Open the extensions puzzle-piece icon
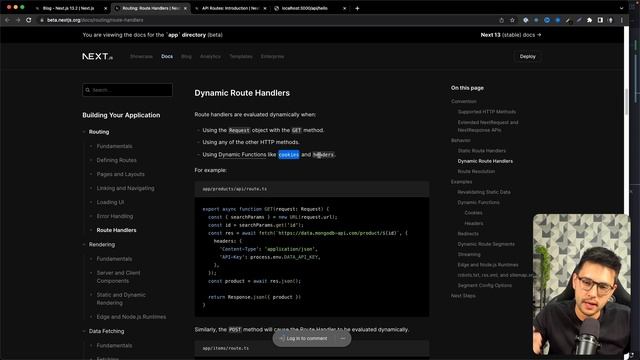640x360 pixels. point(589,20)
